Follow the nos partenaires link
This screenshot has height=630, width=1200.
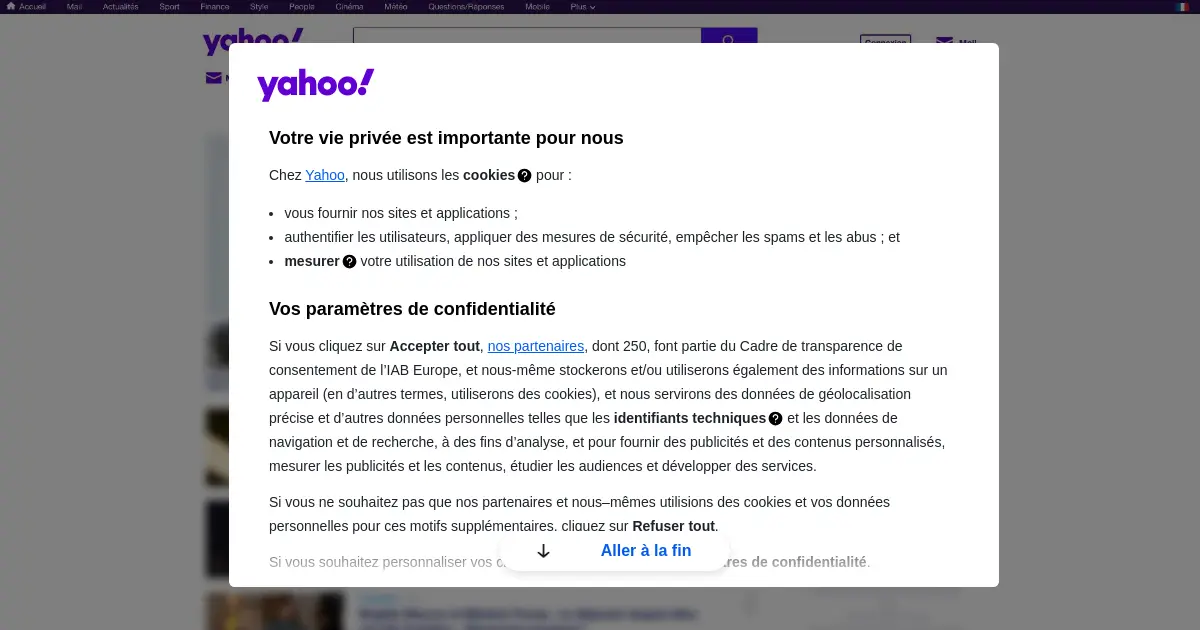tap(536, 346)
